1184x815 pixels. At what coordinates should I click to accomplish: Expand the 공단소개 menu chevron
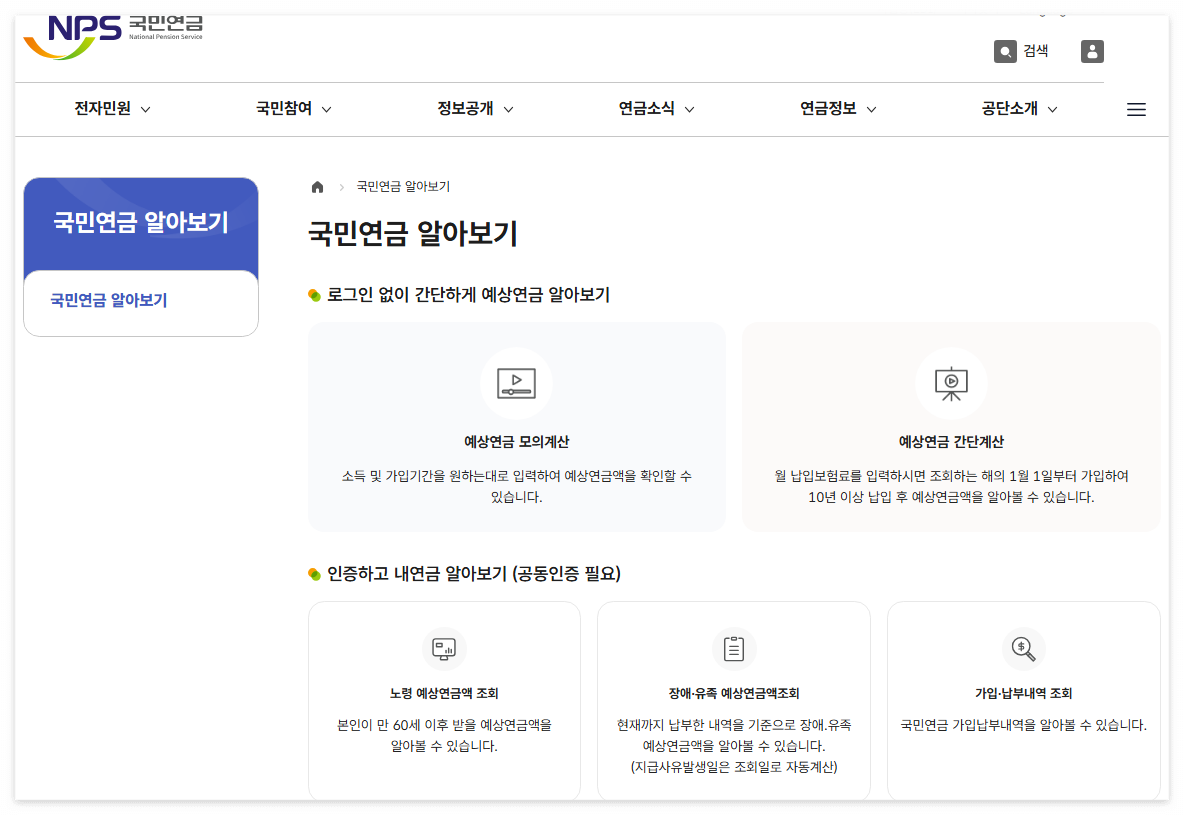[1053, 110]
